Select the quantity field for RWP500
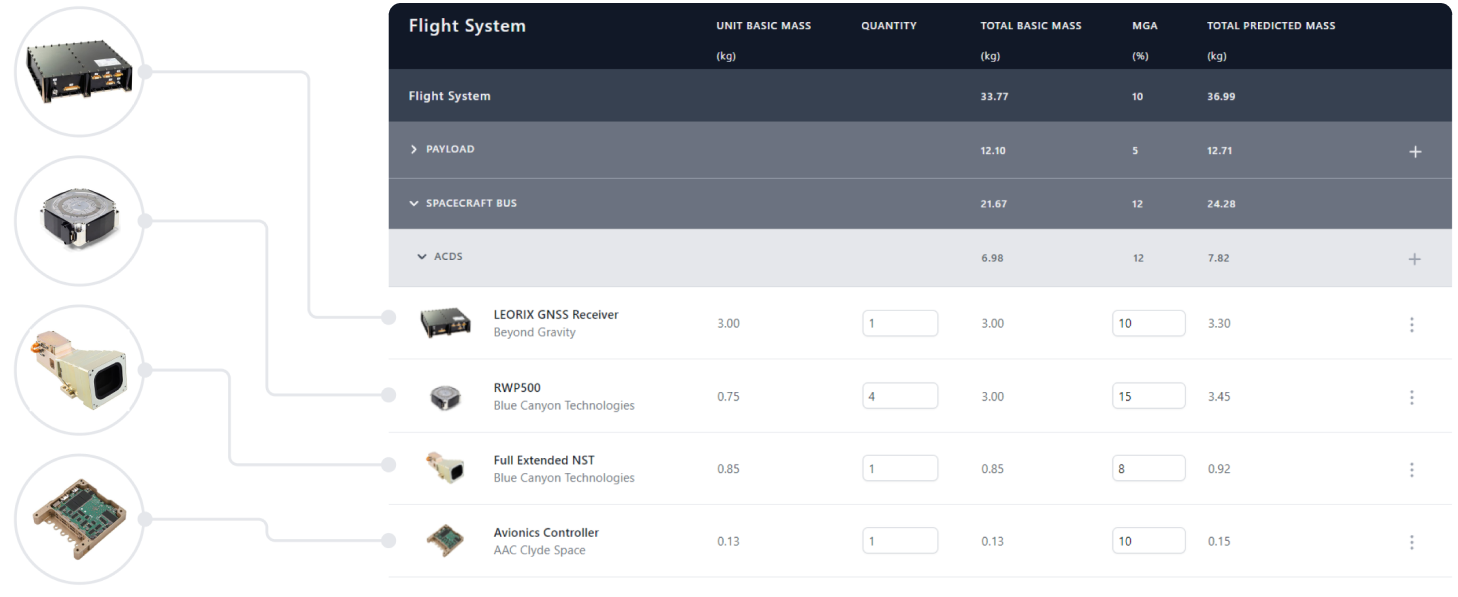Screen dimensions: 1458x597 pyautogui.click(x=900, y=395)
